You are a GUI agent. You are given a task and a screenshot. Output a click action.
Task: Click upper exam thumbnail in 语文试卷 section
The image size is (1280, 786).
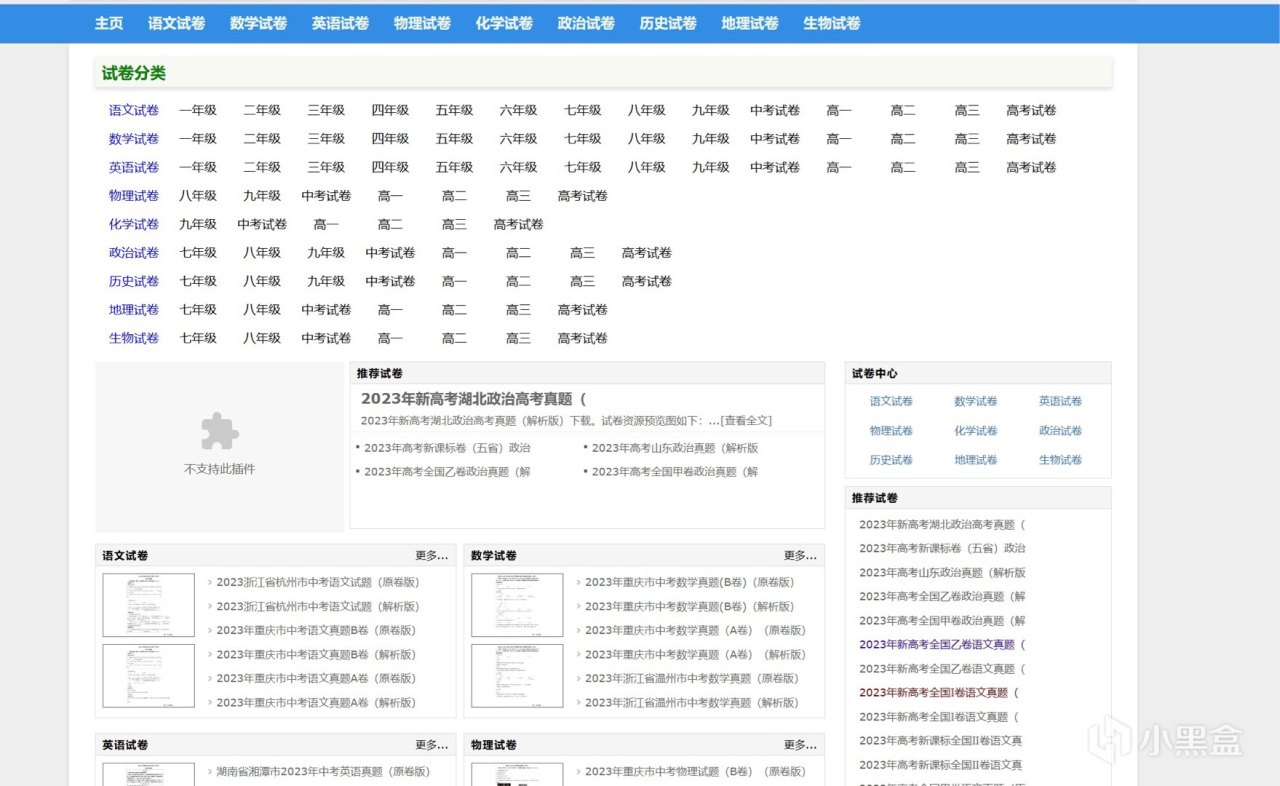pos(148,605)
